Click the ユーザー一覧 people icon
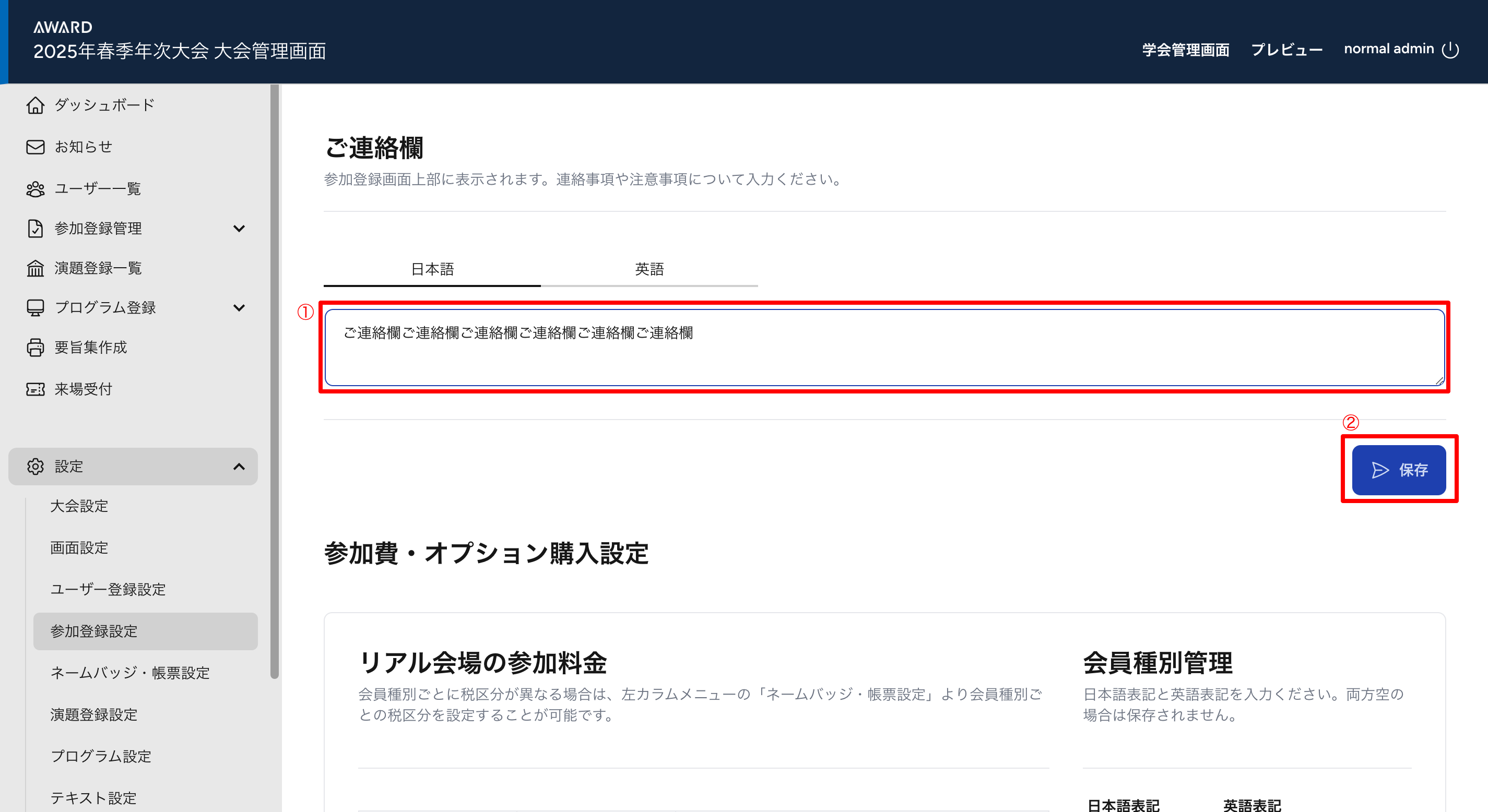The height and width of the screenshot is (812, 1488). (35, 189)
